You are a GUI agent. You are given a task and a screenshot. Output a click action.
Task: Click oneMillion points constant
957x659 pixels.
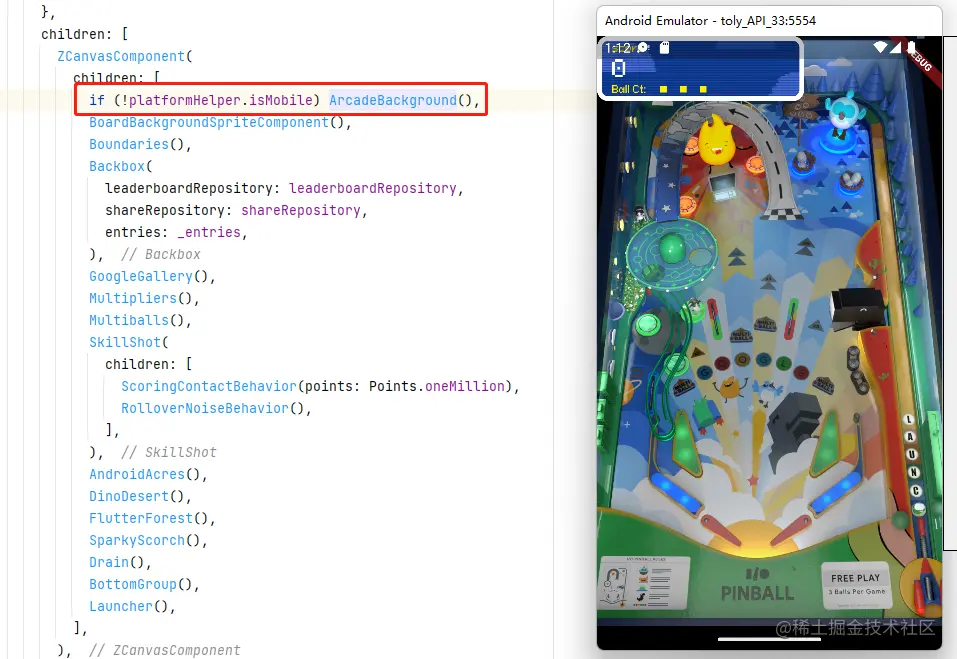click(464, 386)
